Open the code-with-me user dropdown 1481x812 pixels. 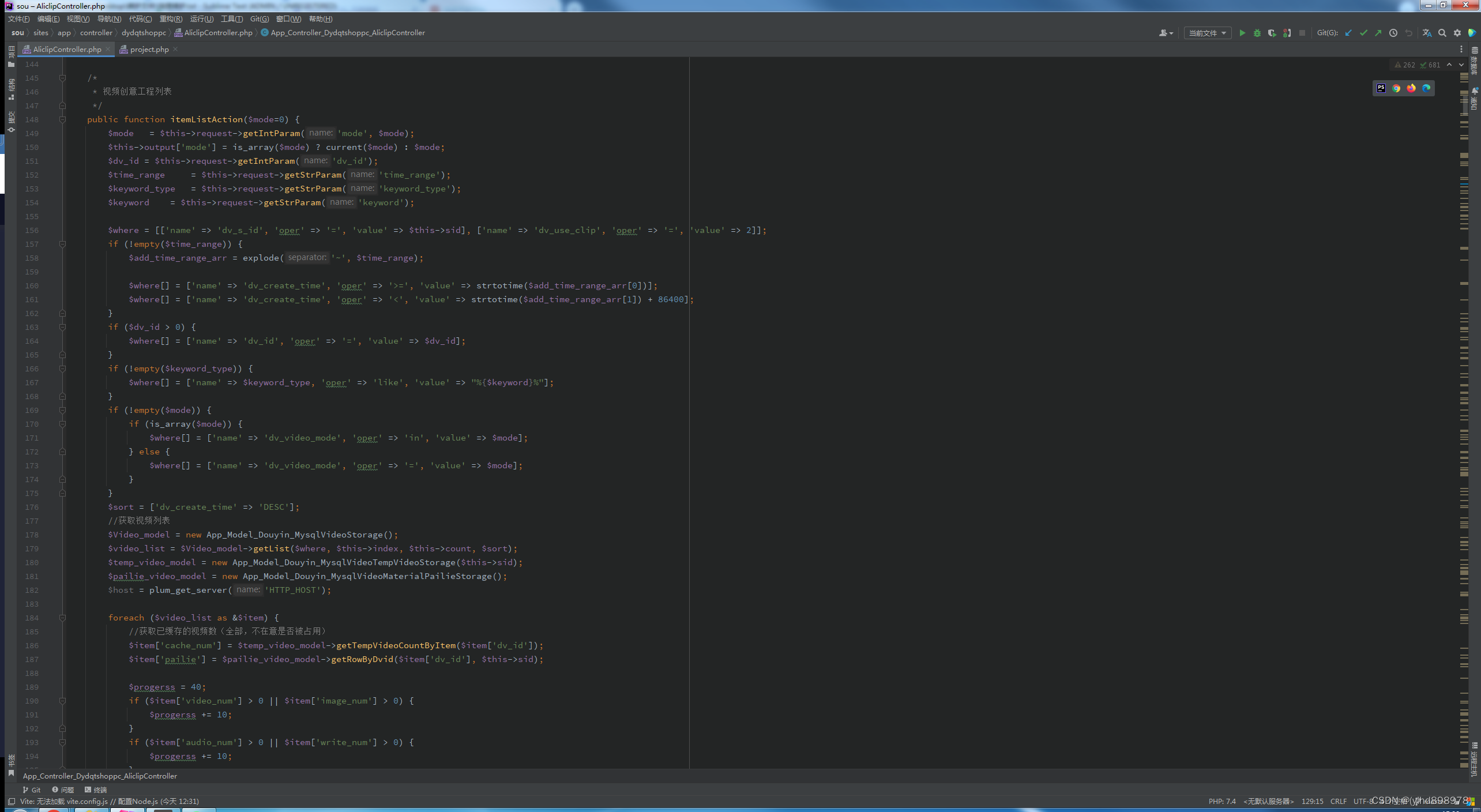[x=1166, y=33]
